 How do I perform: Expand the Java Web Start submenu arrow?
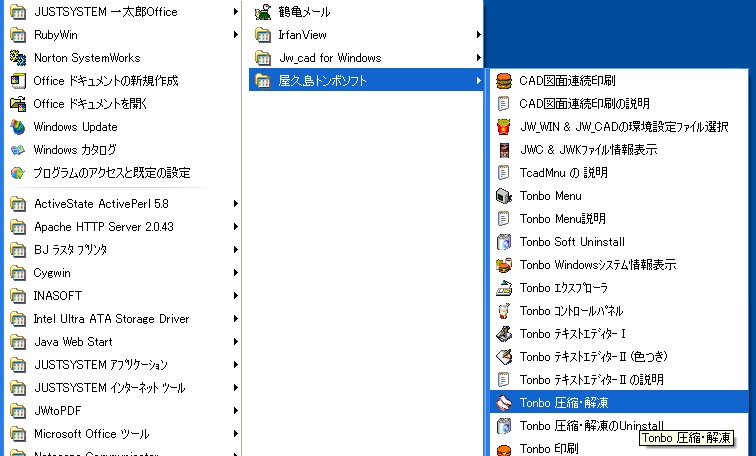tap(235, 342)
